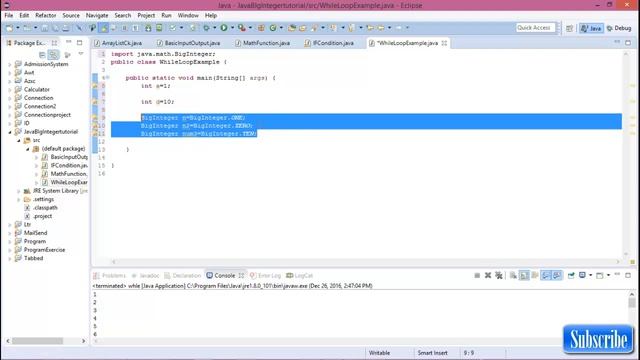Image resolution: width=640 pixels, height=360 pixels.
Task: Collapse the src folder node
Action: 19,140
